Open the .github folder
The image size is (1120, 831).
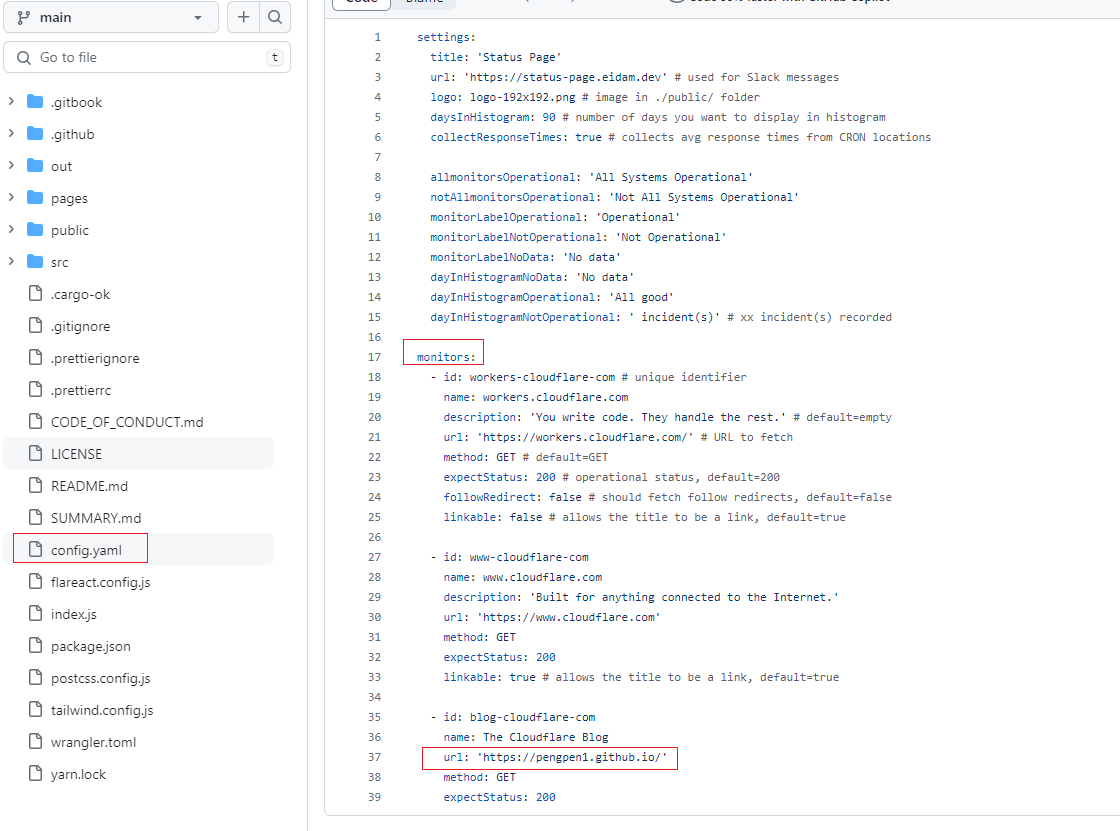point(73,134)
